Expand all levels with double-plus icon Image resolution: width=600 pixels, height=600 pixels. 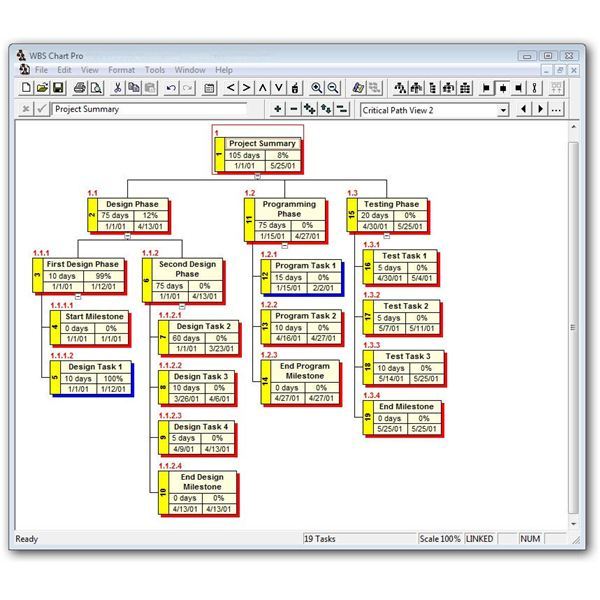coord(310,109)
